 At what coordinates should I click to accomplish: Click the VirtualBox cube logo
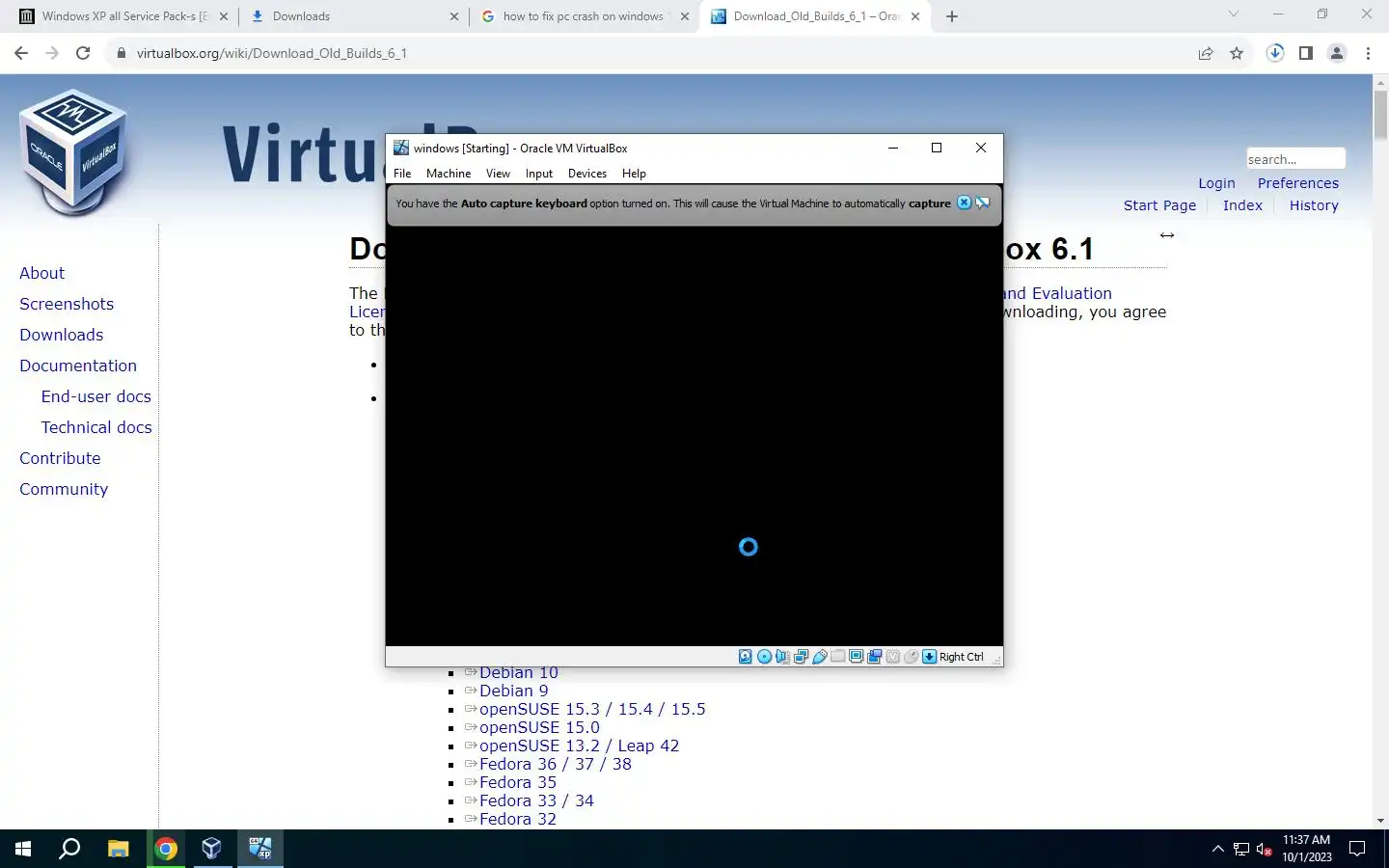(72, 152)
